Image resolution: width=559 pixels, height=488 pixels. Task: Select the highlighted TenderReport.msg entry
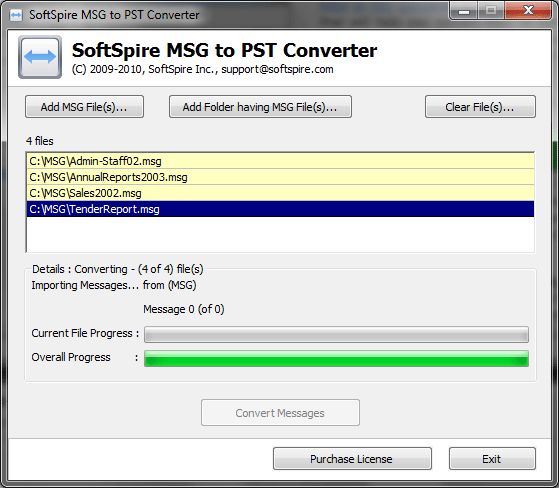(x=280, y=209)
